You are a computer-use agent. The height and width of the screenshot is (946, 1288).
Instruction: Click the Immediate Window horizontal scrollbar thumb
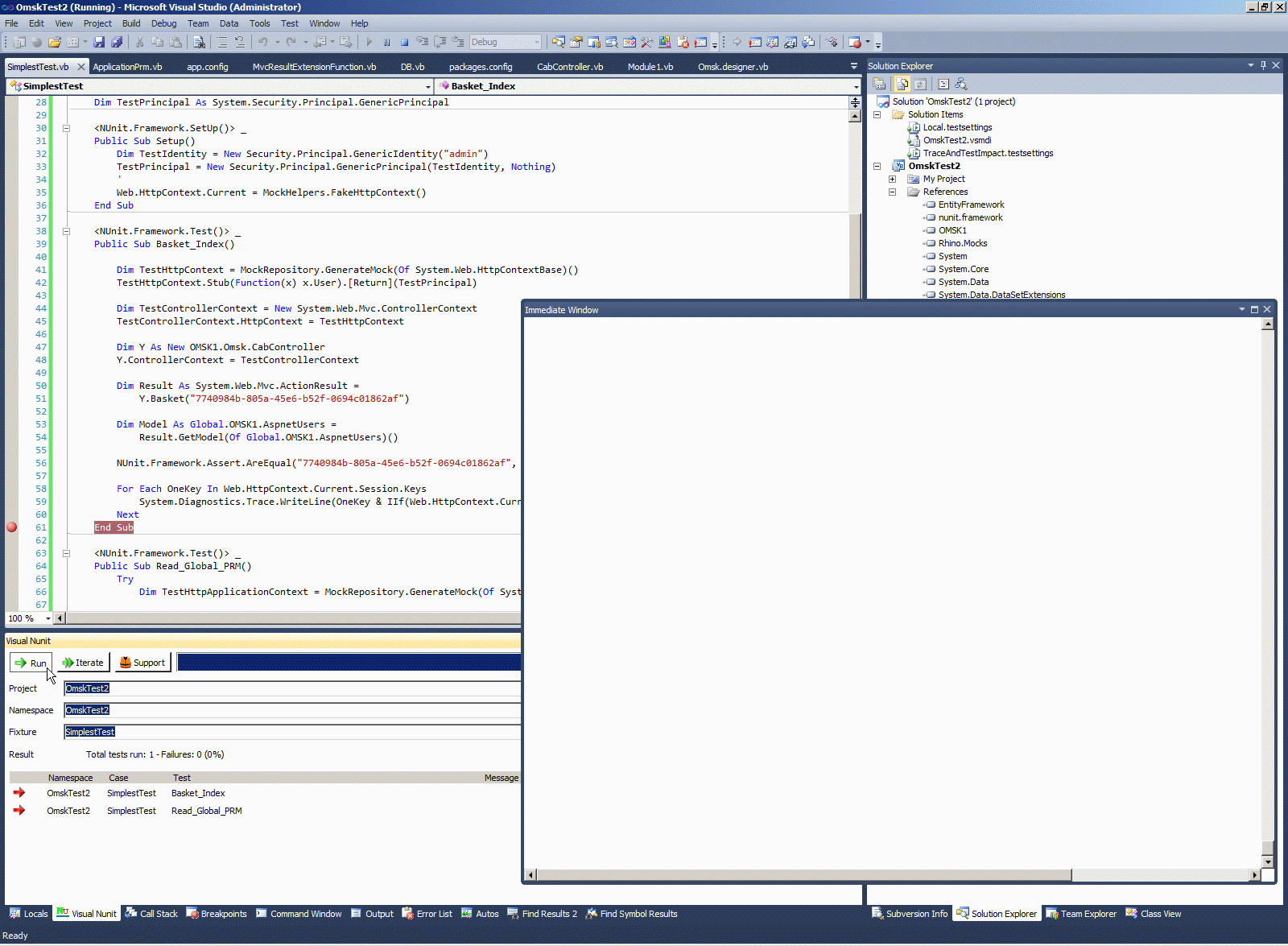(803, 875)
